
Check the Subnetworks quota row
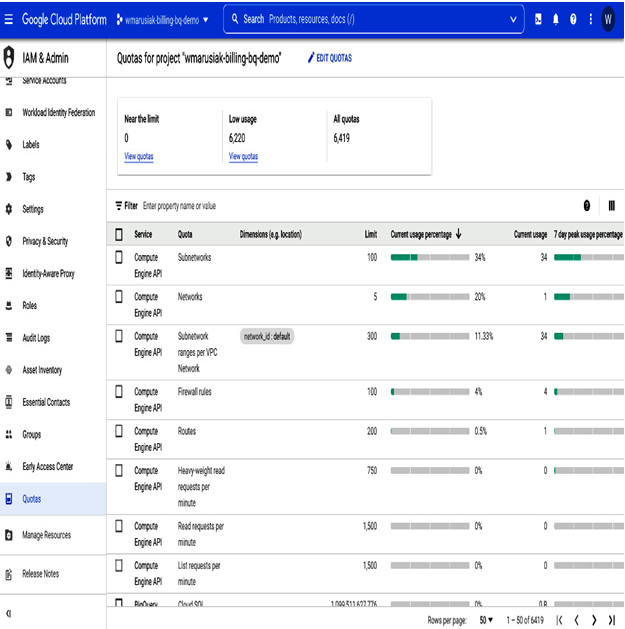[119, 257]
